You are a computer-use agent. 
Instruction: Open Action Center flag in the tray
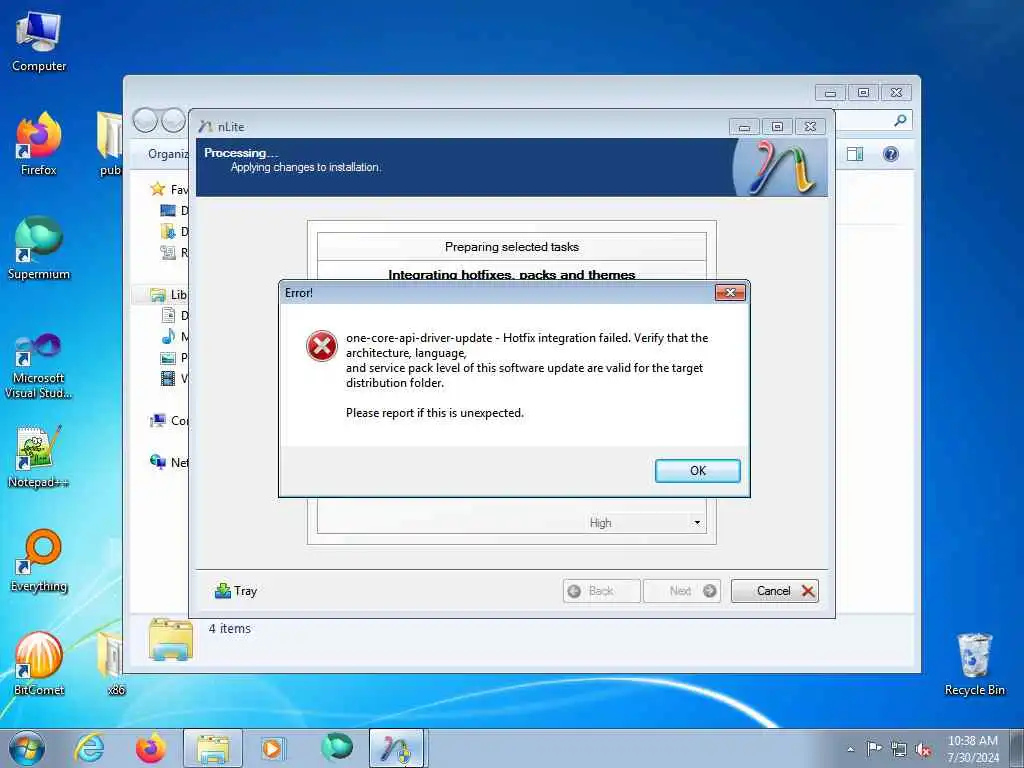tap(874, 748)
